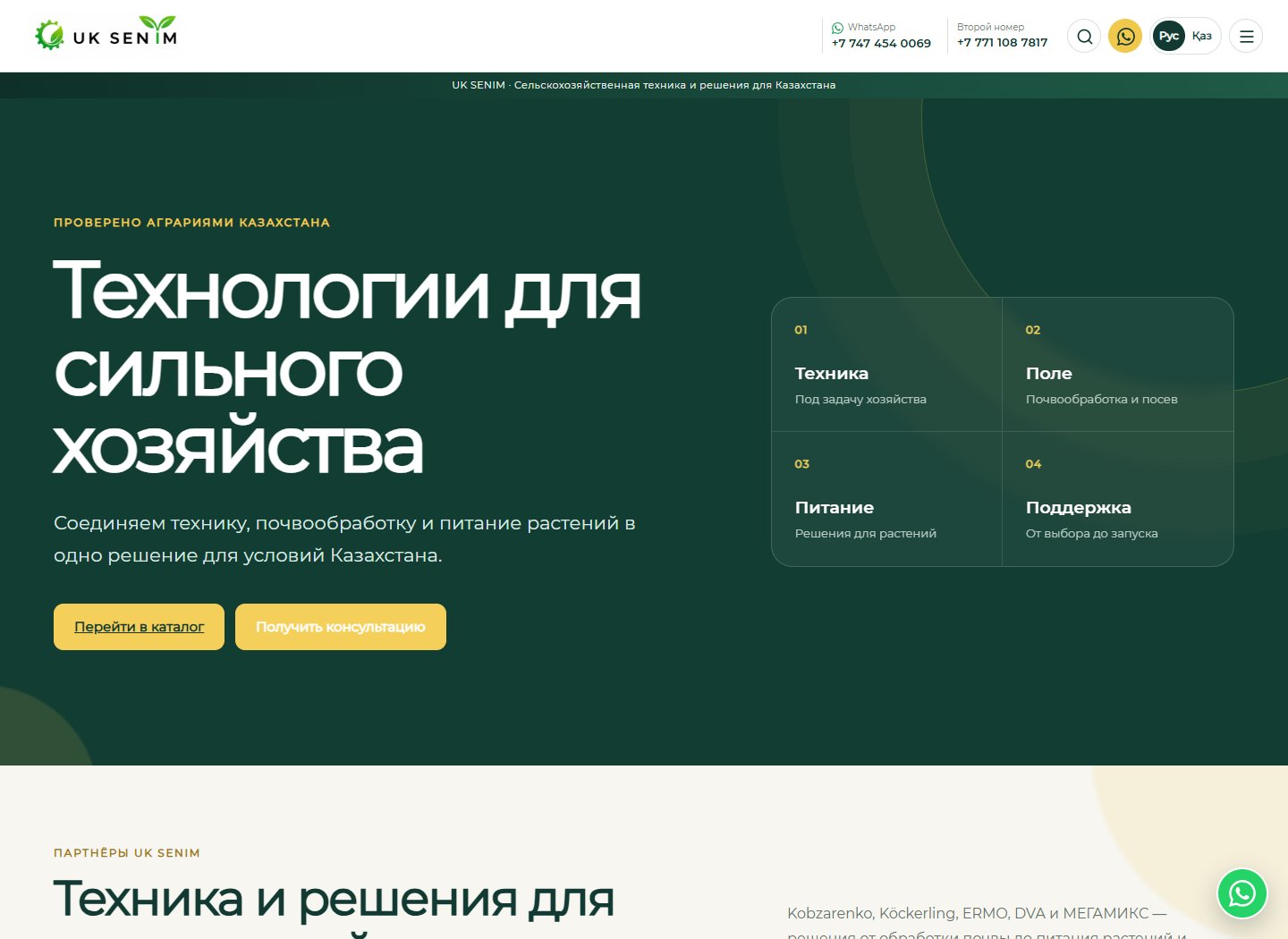Click the Решения для растений subtitle
The image size is (1288, 939).
865,533
